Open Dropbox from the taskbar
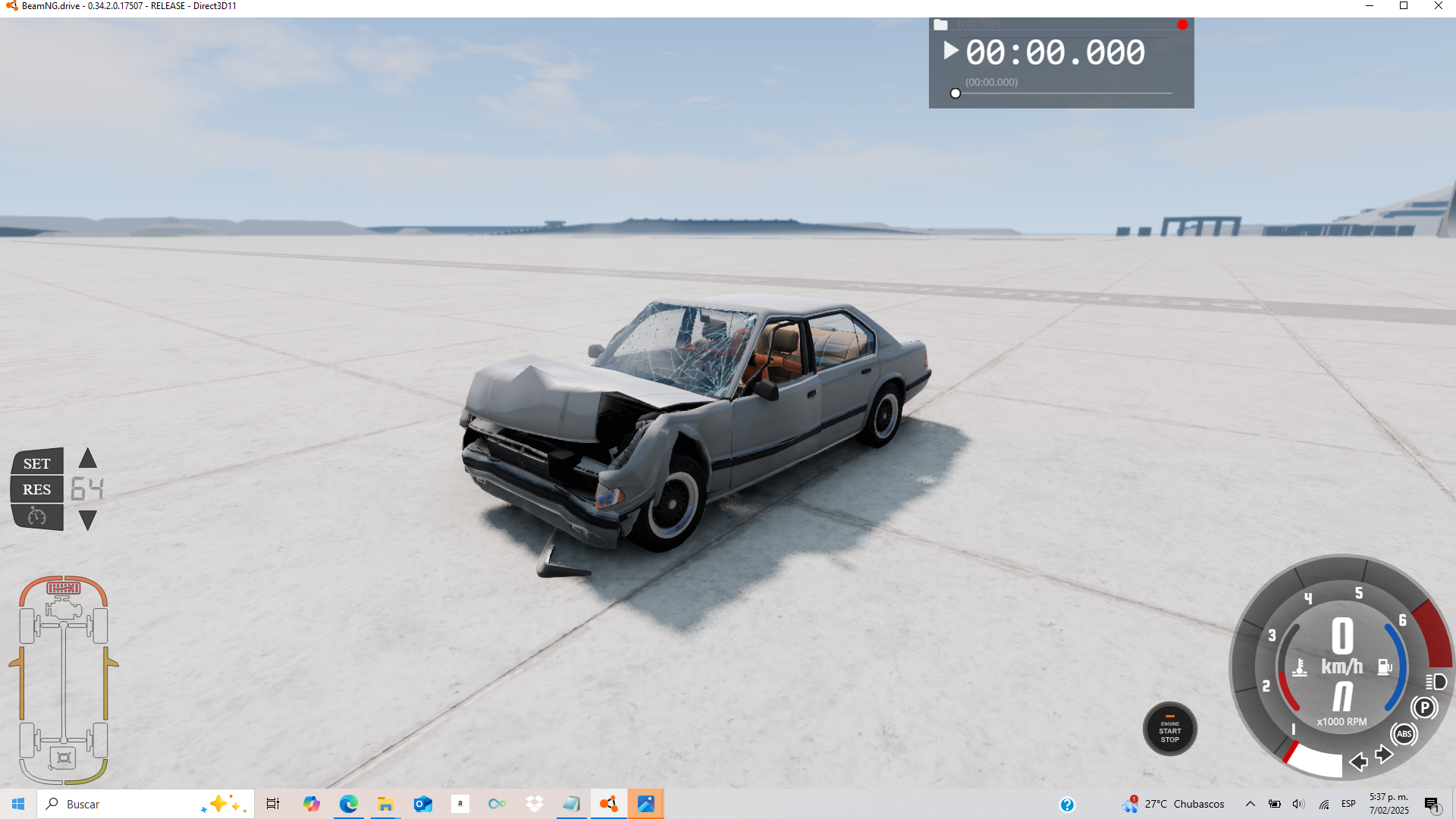 (534, 804)
